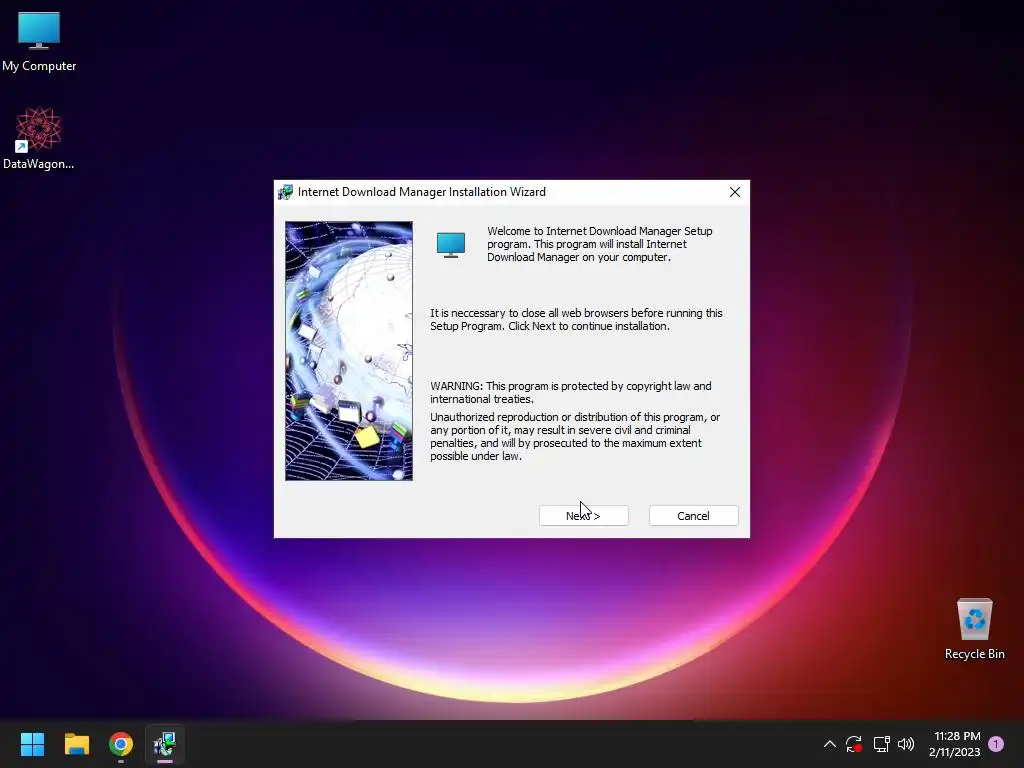Open the notification badge showing 1
Image resolution: width=1024 pixels, height=768 pixels.
(x=996, y=744)
